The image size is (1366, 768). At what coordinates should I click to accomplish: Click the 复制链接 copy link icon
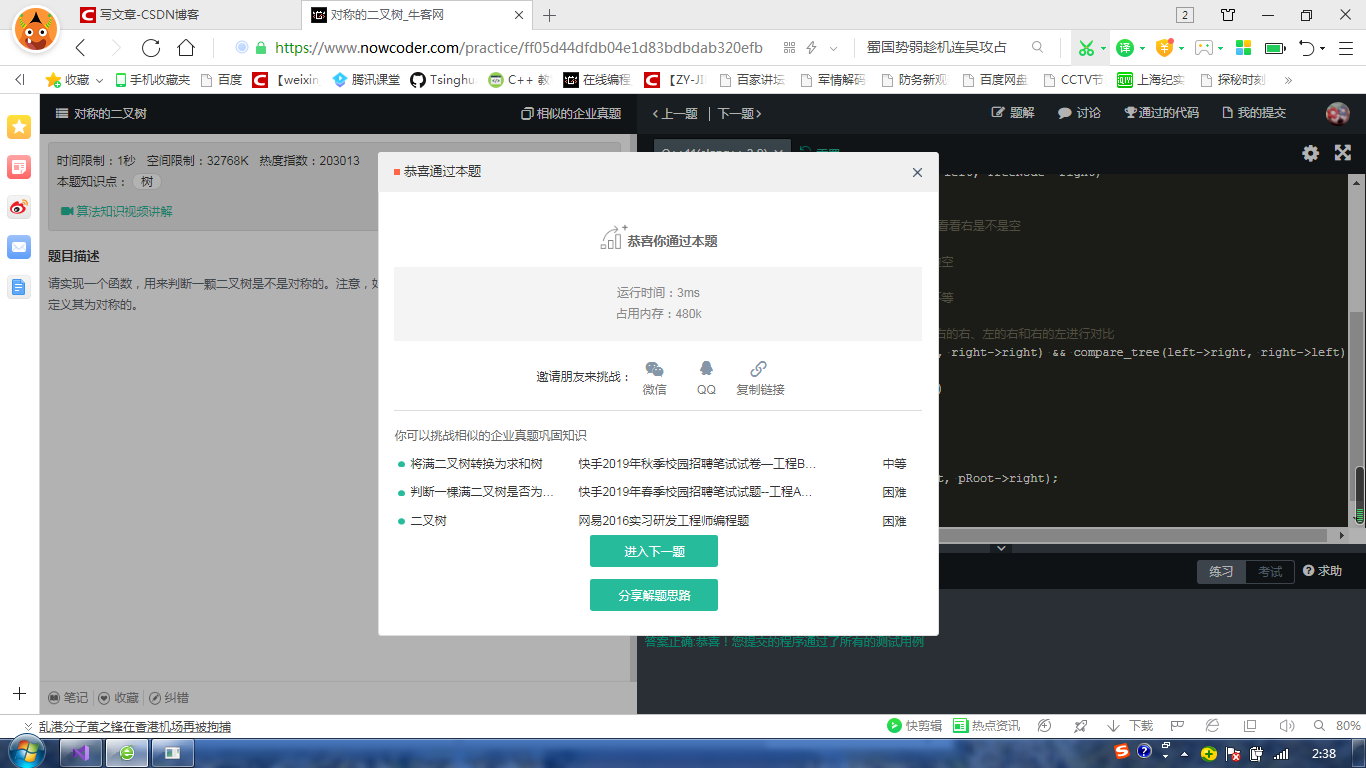point(757,370)
